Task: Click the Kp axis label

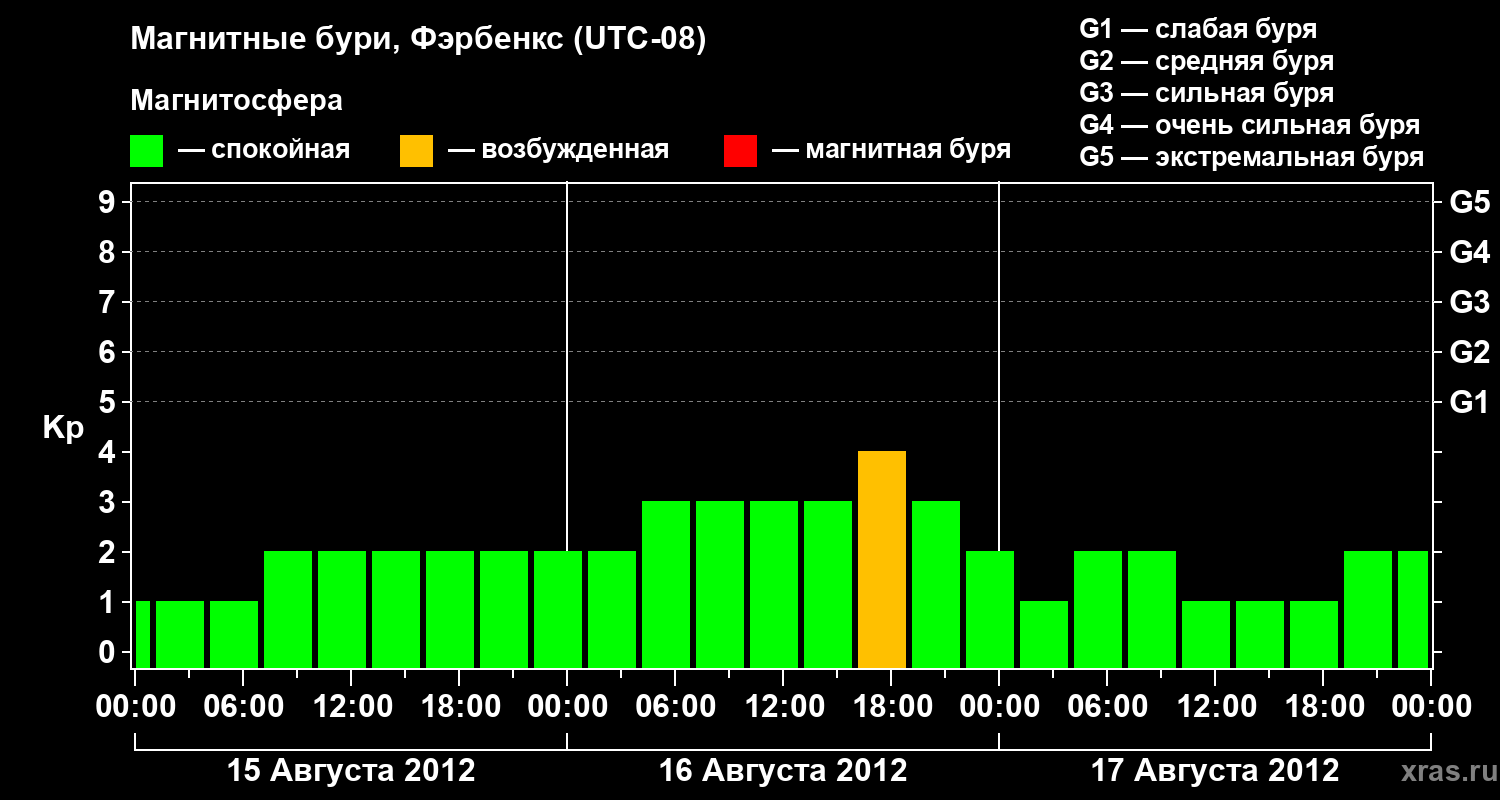Action: [63, 429]
